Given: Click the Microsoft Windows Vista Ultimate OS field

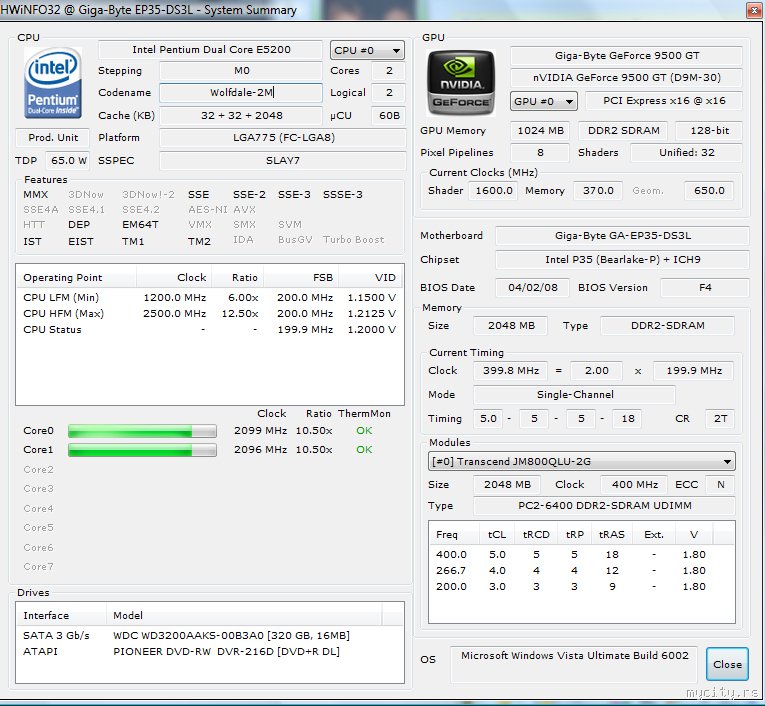Looking at the screenshot, I should 574,664.
